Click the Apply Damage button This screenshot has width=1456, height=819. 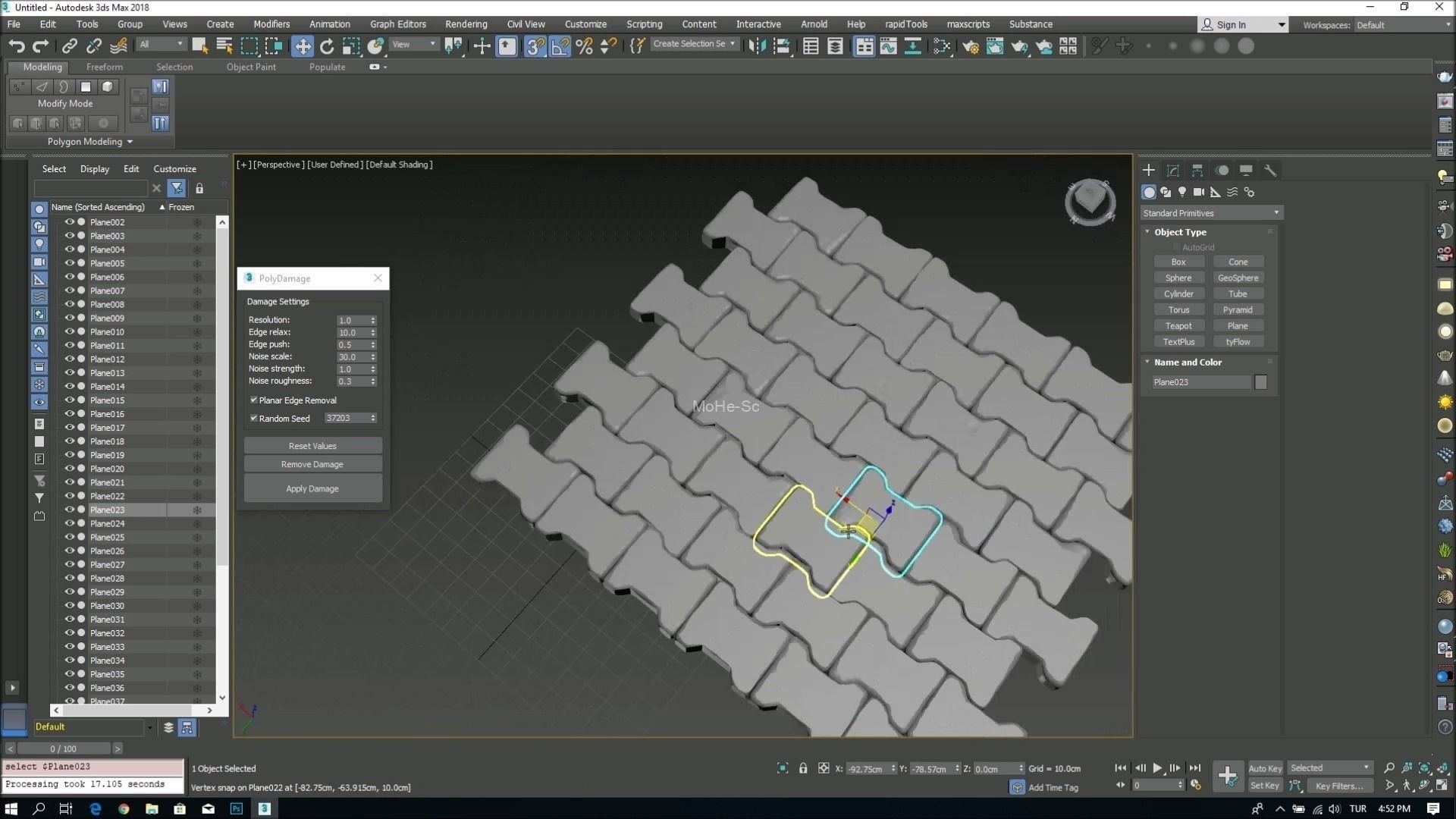[312, 488]
